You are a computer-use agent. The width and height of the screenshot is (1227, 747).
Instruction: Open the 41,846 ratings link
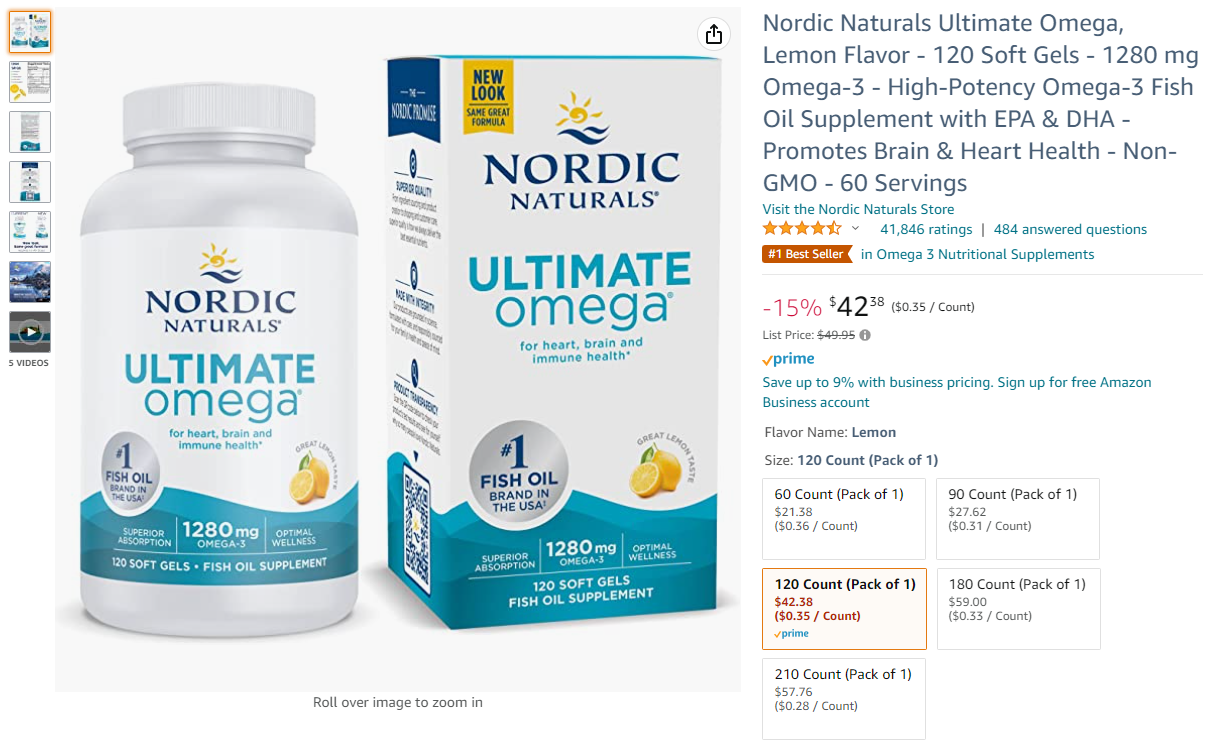pyautogui.click(x=926, y=229)
